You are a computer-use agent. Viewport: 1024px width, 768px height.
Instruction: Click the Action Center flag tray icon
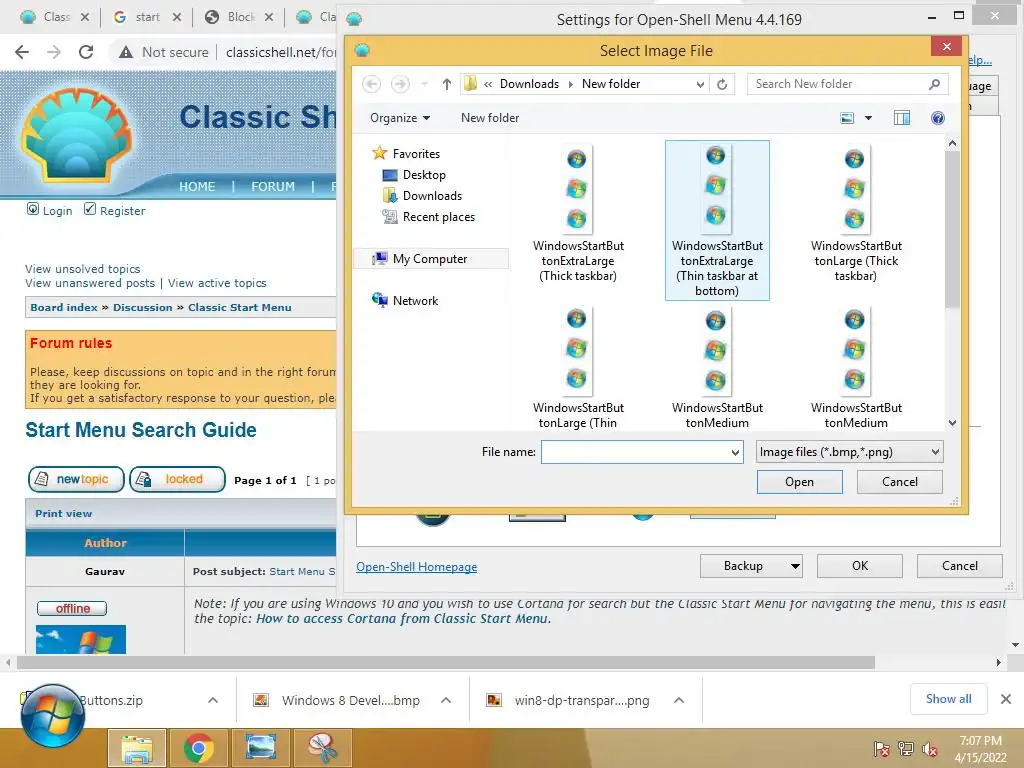[882, 749]
